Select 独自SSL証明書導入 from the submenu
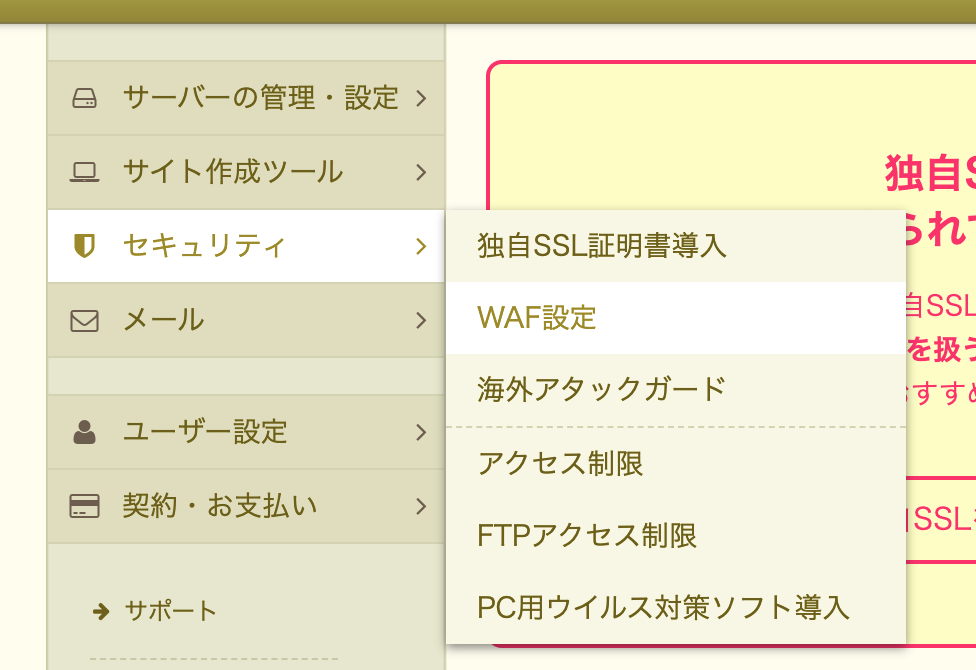 click(x=602, y=246)
